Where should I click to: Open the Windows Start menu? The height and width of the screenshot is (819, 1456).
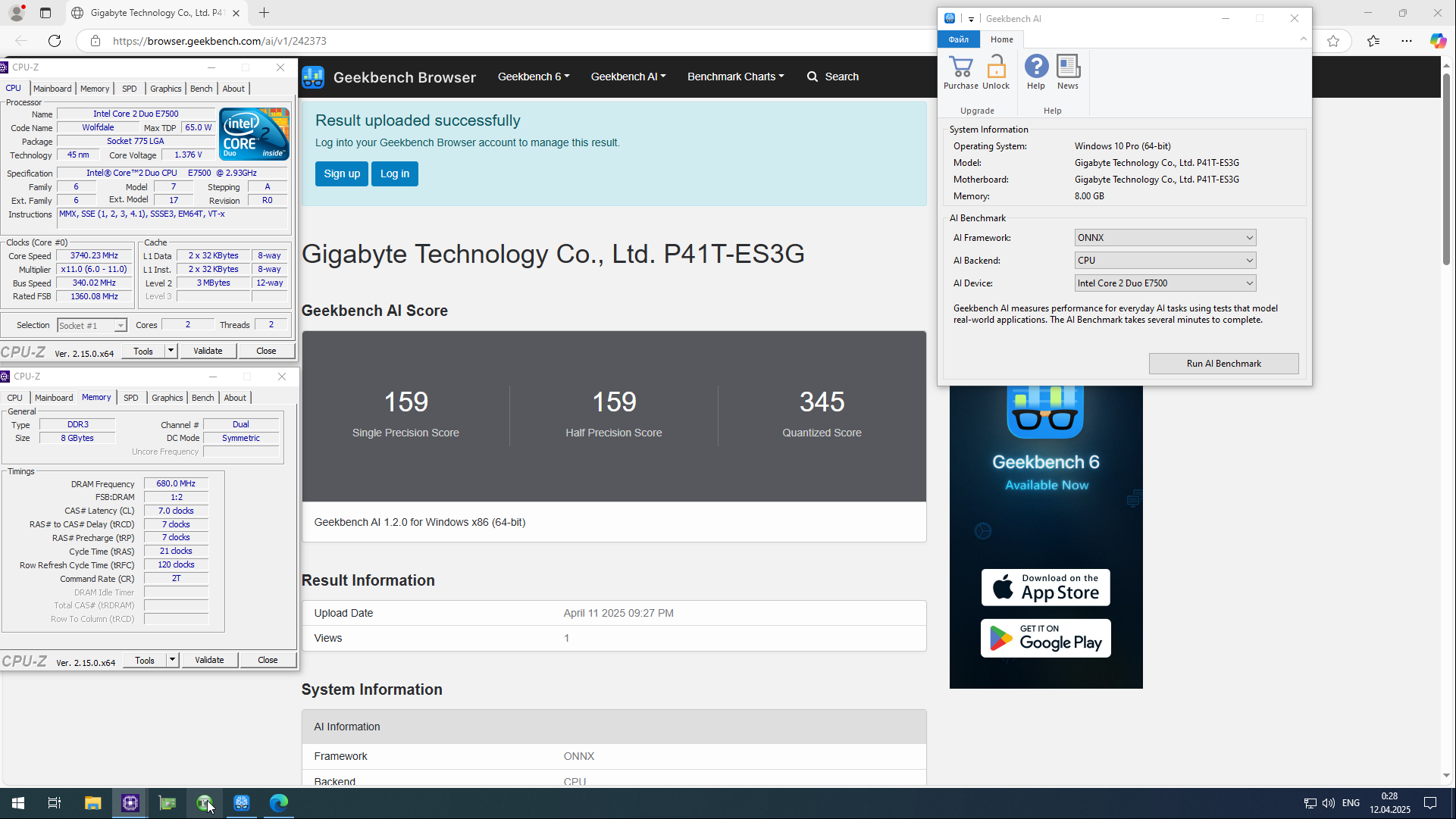(18, 803)
